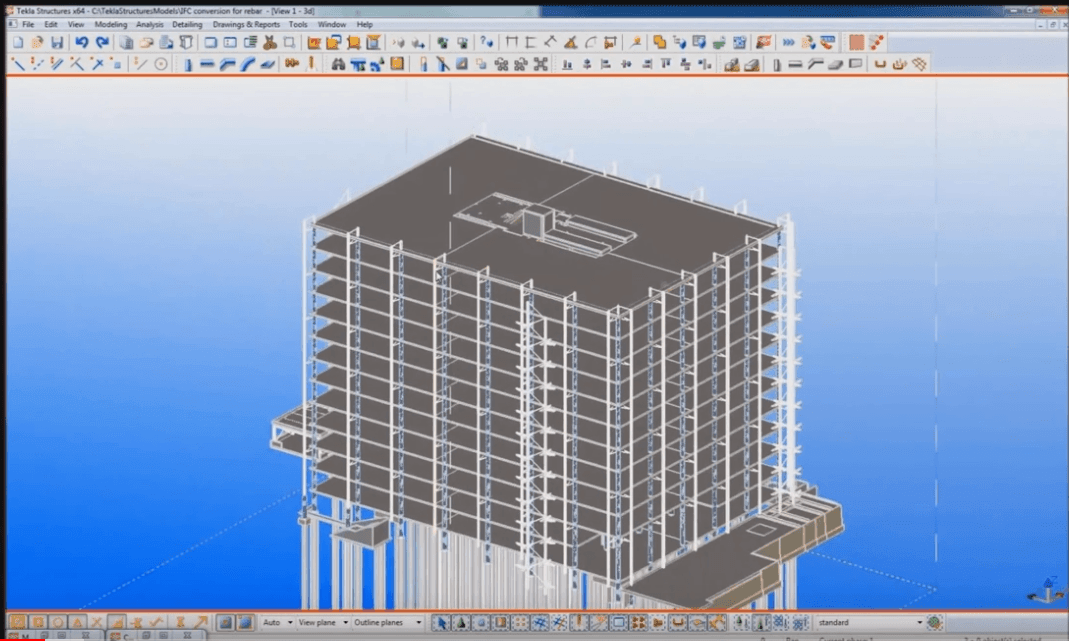This screenshot has width=1069, height=641.
Task: Redo the last undone action
Action: [102, 42]
